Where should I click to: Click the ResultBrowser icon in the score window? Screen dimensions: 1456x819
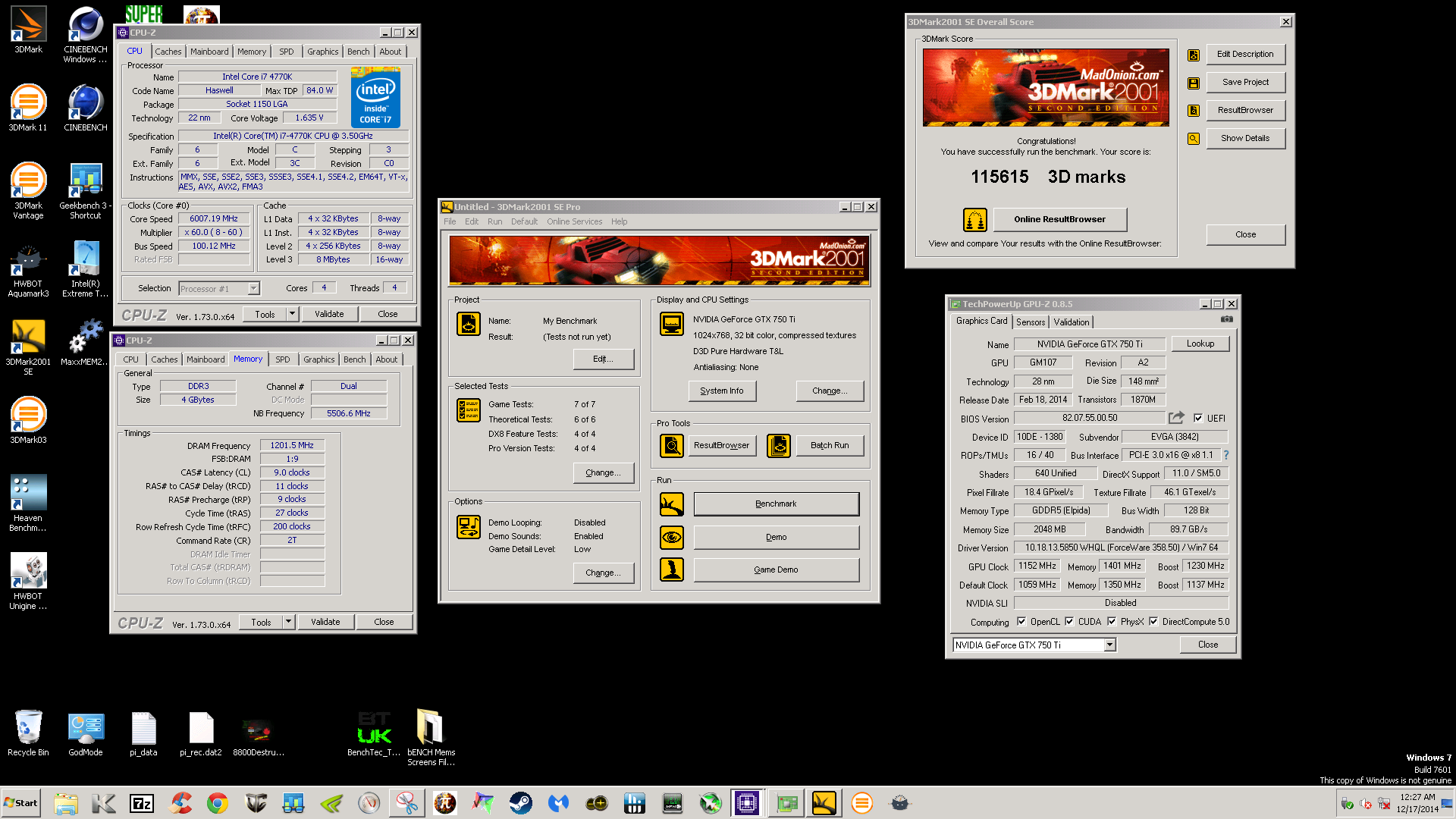point(1194,111)
